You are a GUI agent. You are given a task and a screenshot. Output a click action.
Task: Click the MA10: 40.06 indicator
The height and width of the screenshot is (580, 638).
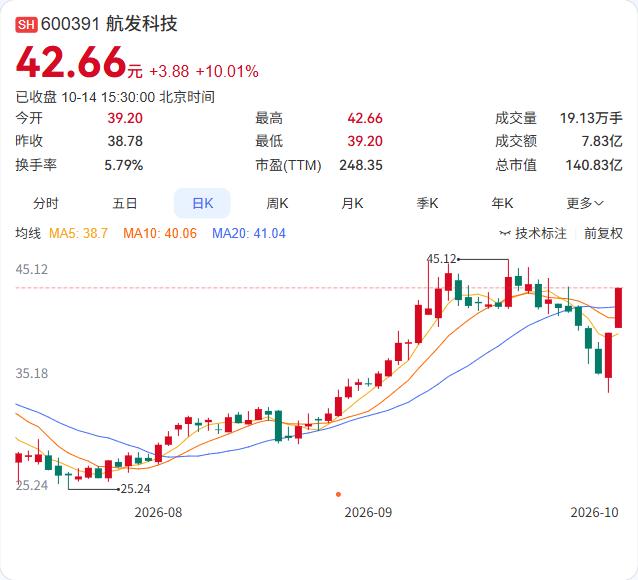tap(160, 233)
